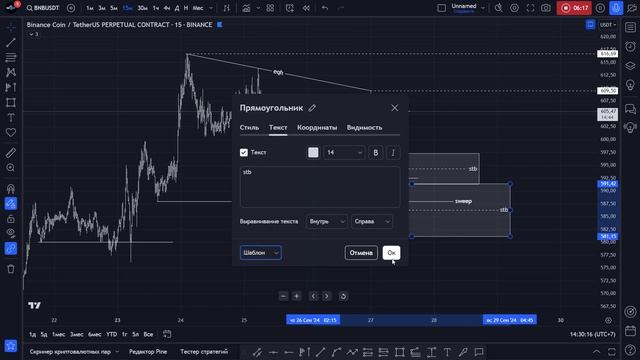Screen dimensions: 640x360
Task: Add symbol to compare with plus icon
Action: pos(71,8)
